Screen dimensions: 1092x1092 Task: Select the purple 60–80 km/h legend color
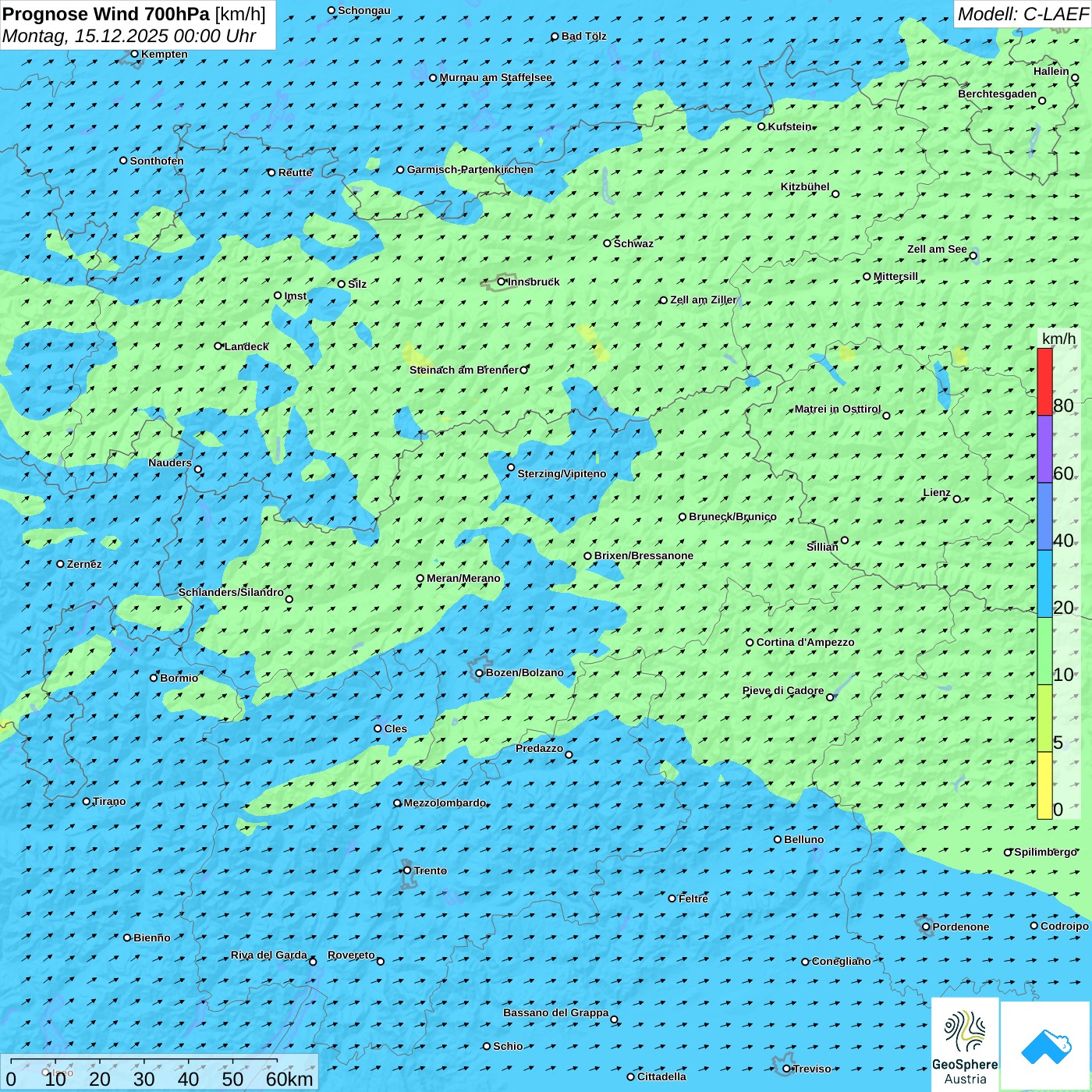point(1044,449)
